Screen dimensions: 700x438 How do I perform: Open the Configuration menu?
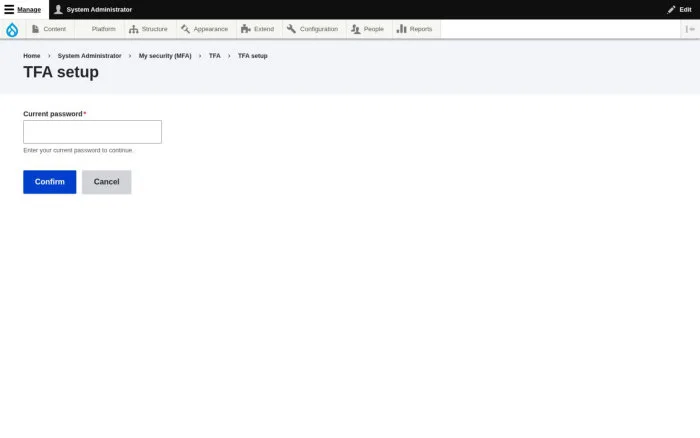click(313, 29)
